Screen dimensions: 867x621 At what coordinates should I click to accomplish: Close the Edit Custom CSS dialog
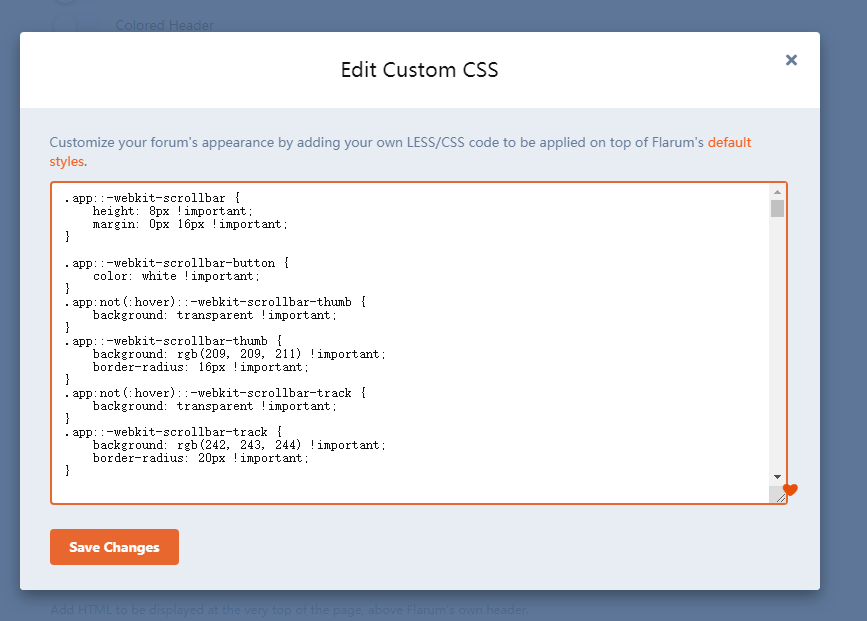791,60
